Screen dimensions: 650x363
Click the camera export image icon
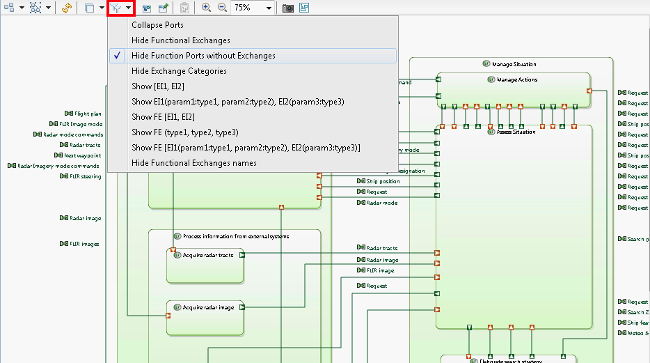click(288, 8)
